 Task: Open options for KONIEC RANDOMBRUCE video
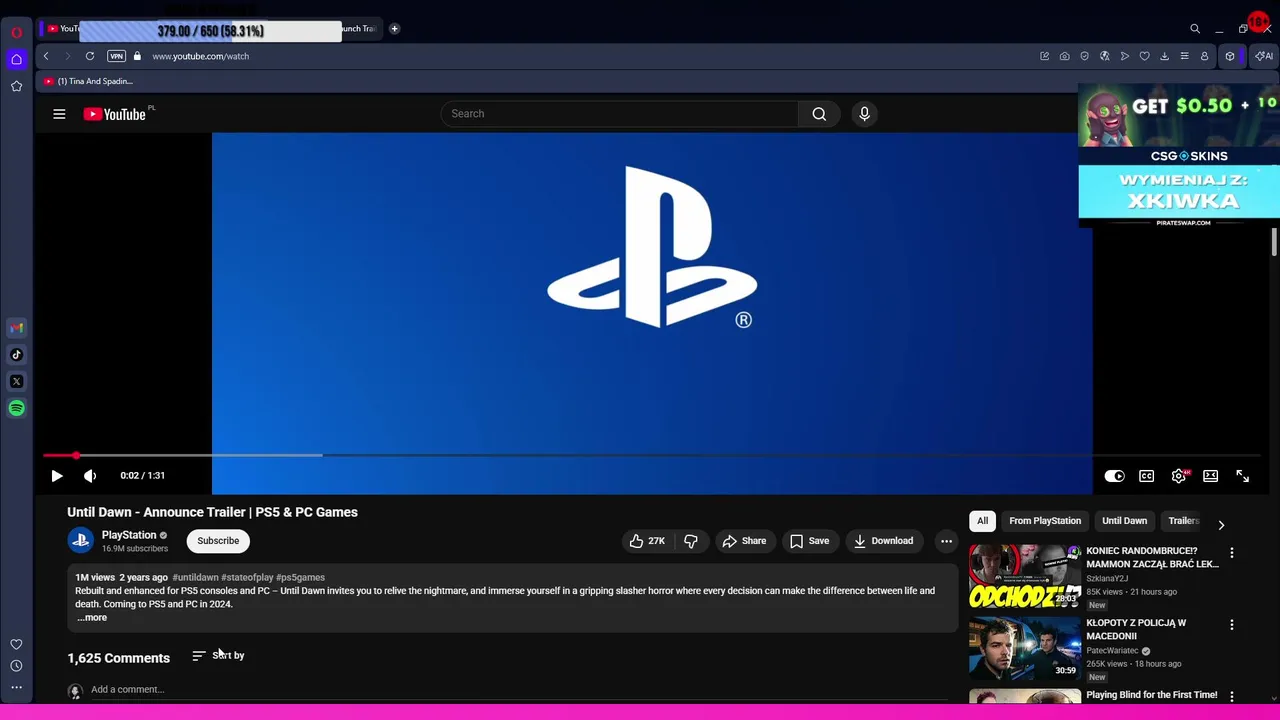pos(1232,552)
